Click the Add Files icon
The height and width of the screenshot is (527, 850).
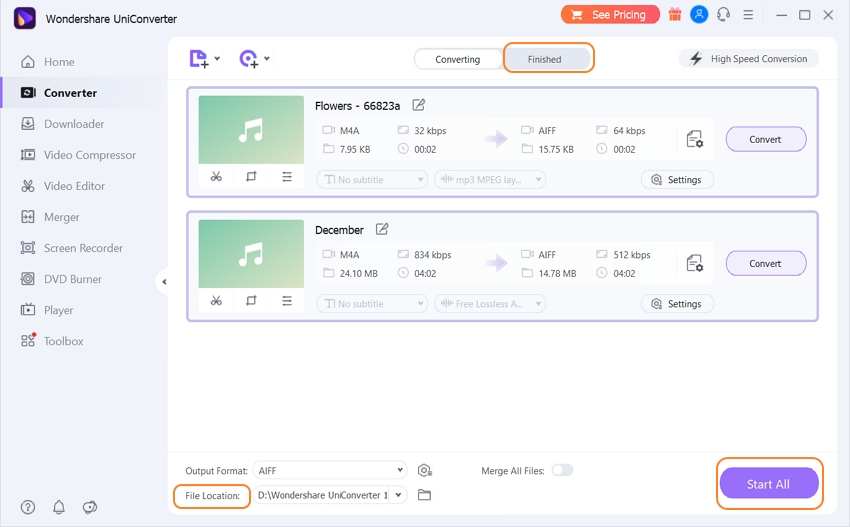(198, 59)
